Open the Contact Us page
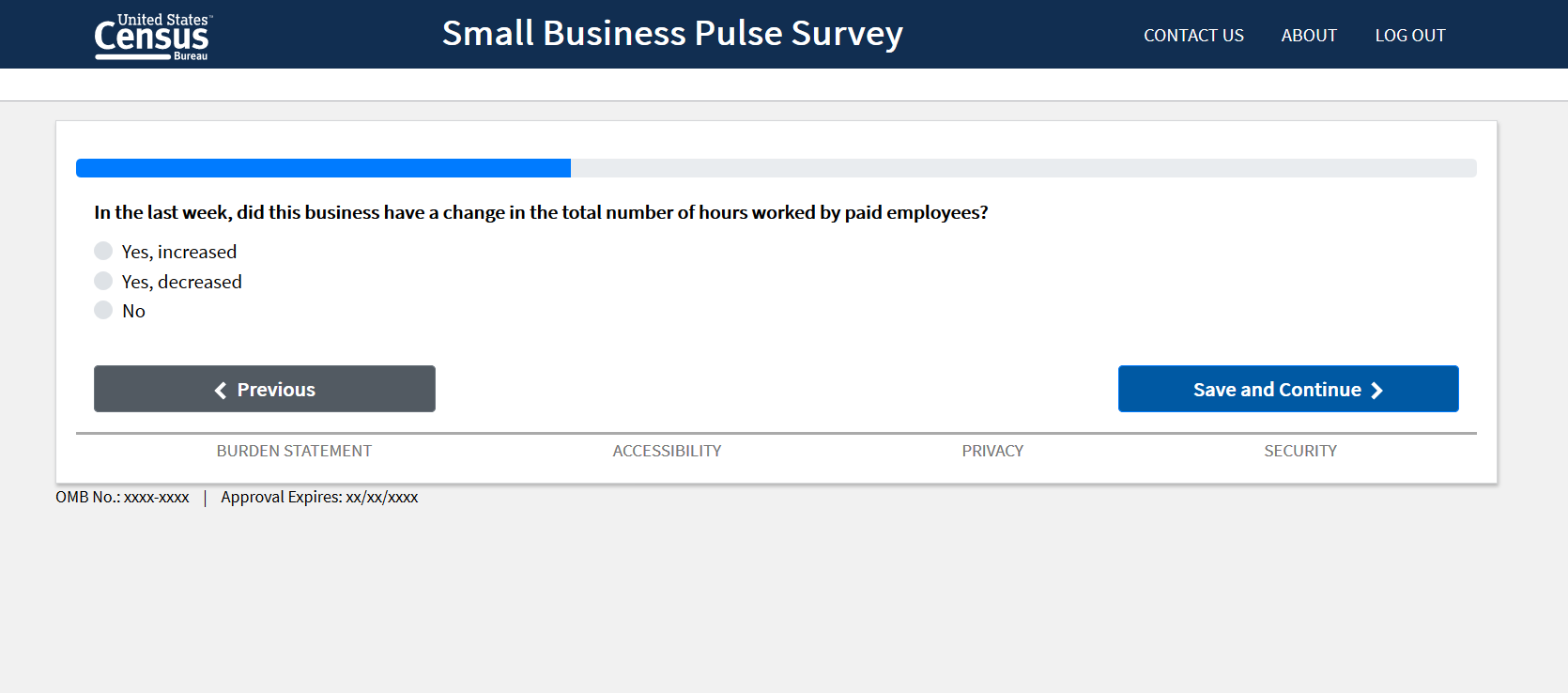Screen dimensions: 1568x693 (x=1193, y=36)
